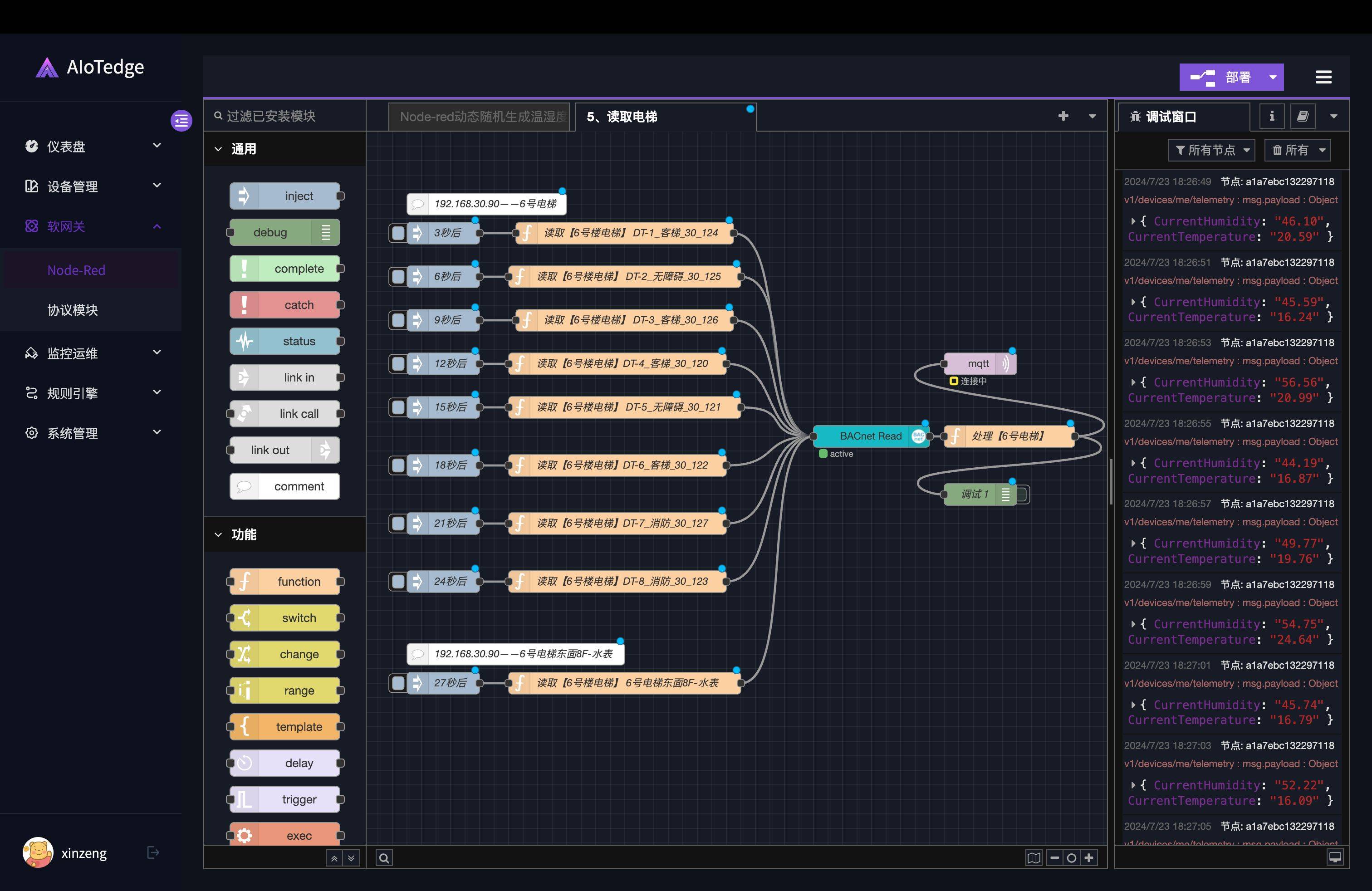This screenshot has height=891, width=1372.
Task: Click the zoom out minus icon
Action: pos(1054,858)
